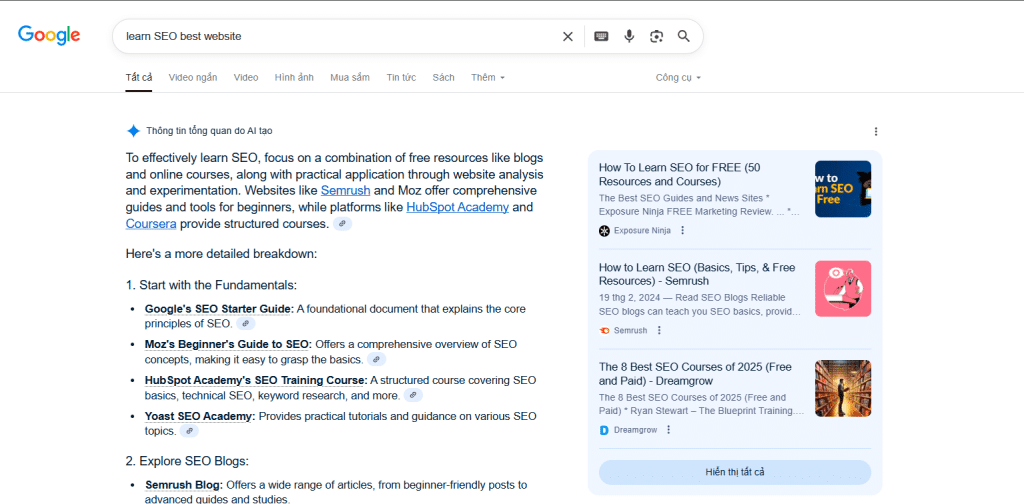The image size is (1024, 504).
Task: Go to Google homepage via logo
Action: pyautogui.click(x=49, y=35)
